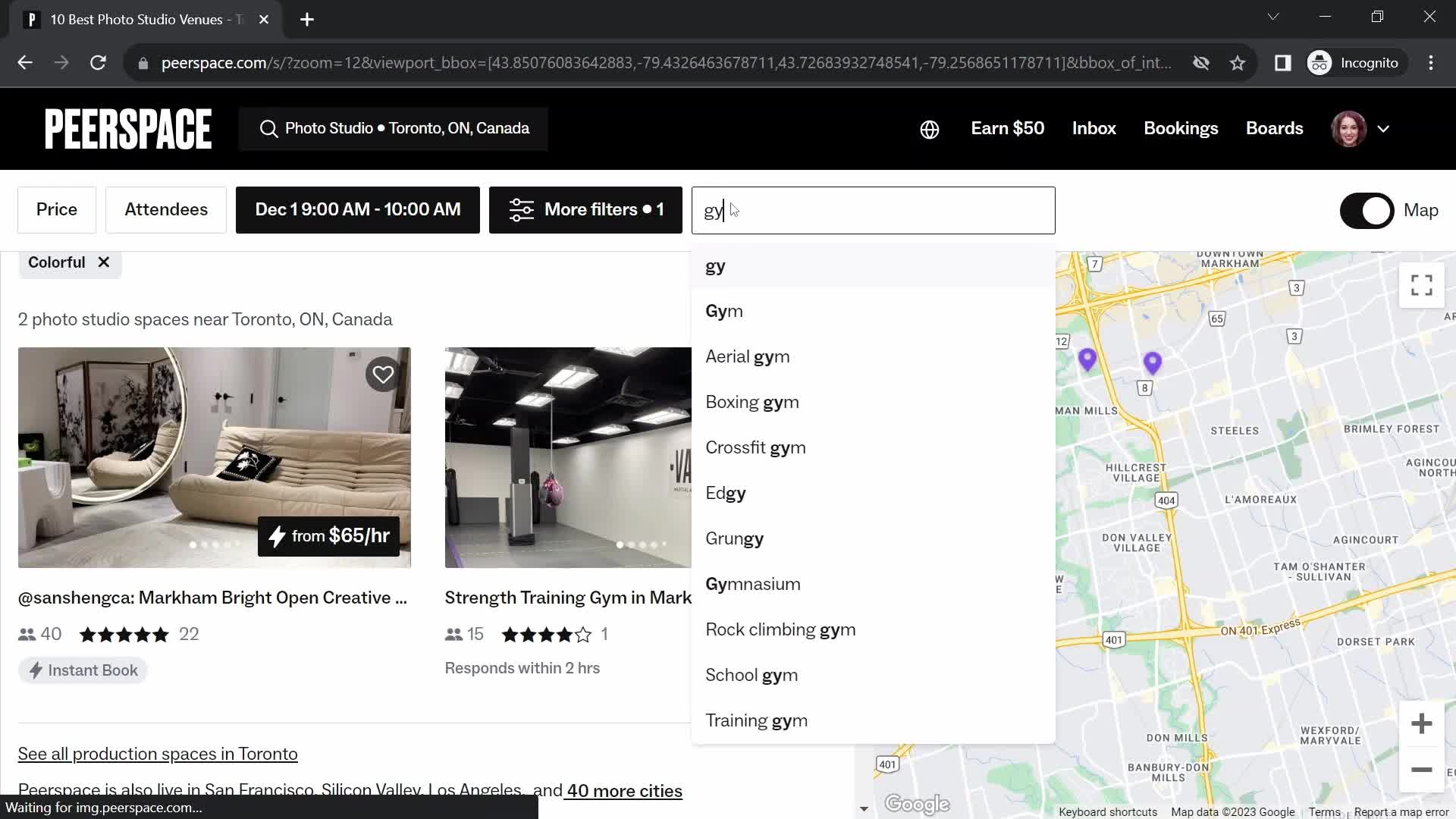Screen dimensions: 1456x819
Task: Toggle the Map switch off
Action: (1367, 211)
